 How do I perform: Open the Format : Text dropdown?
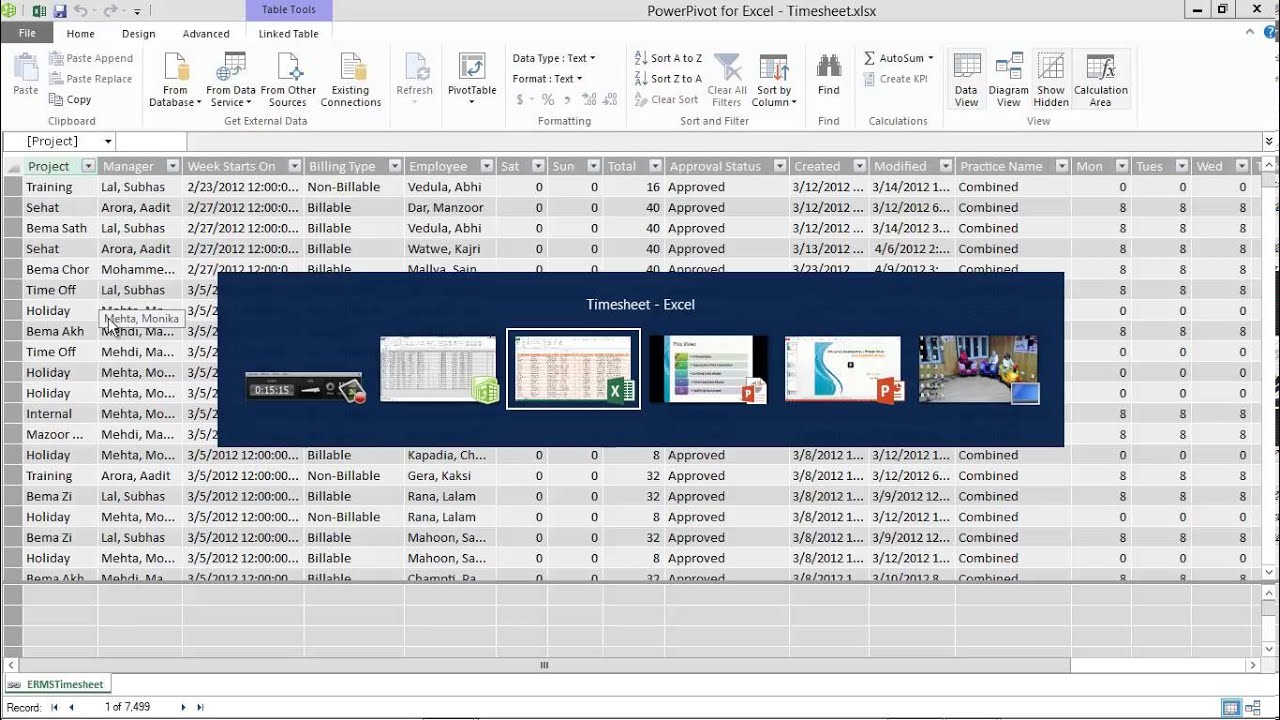pyautogui.click(x=547, y=79)
